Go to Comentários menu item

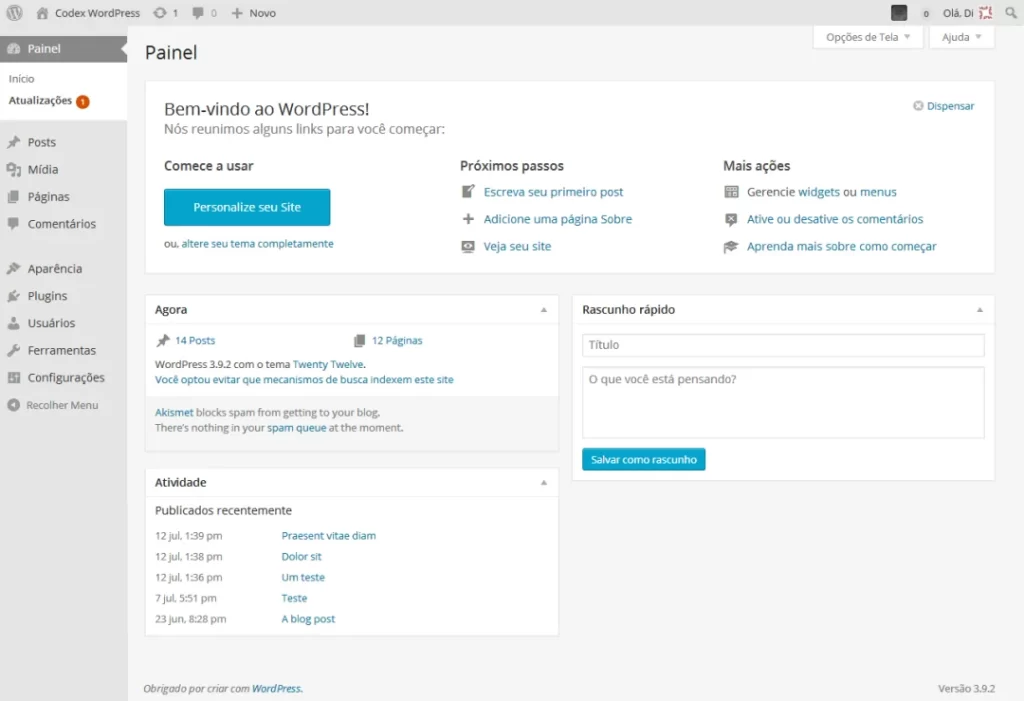63,223
